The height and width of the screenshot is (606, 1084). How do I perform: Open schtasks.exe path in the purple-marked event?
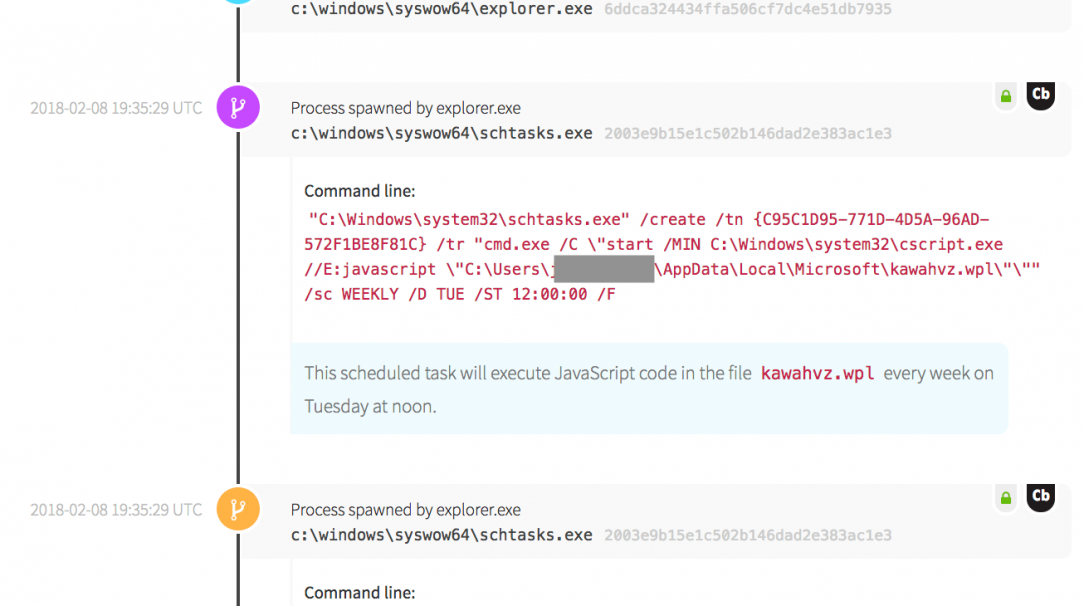tap(441, 133)
